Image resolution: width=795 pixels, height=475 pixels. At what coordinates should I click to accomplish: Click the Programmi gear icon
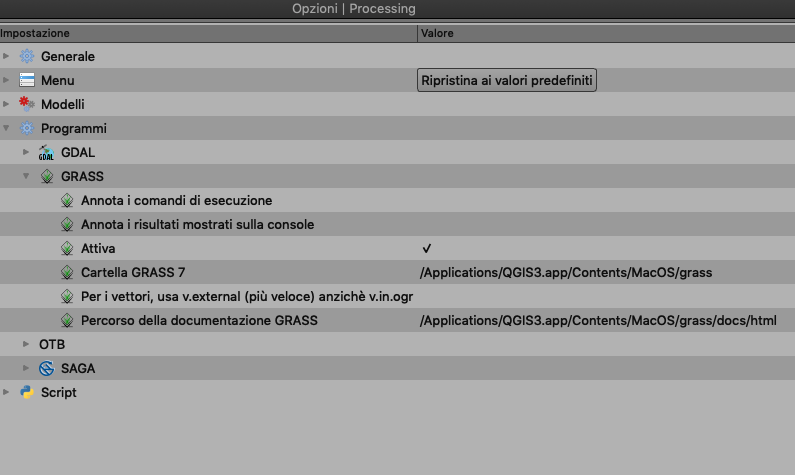click(27, 128)
